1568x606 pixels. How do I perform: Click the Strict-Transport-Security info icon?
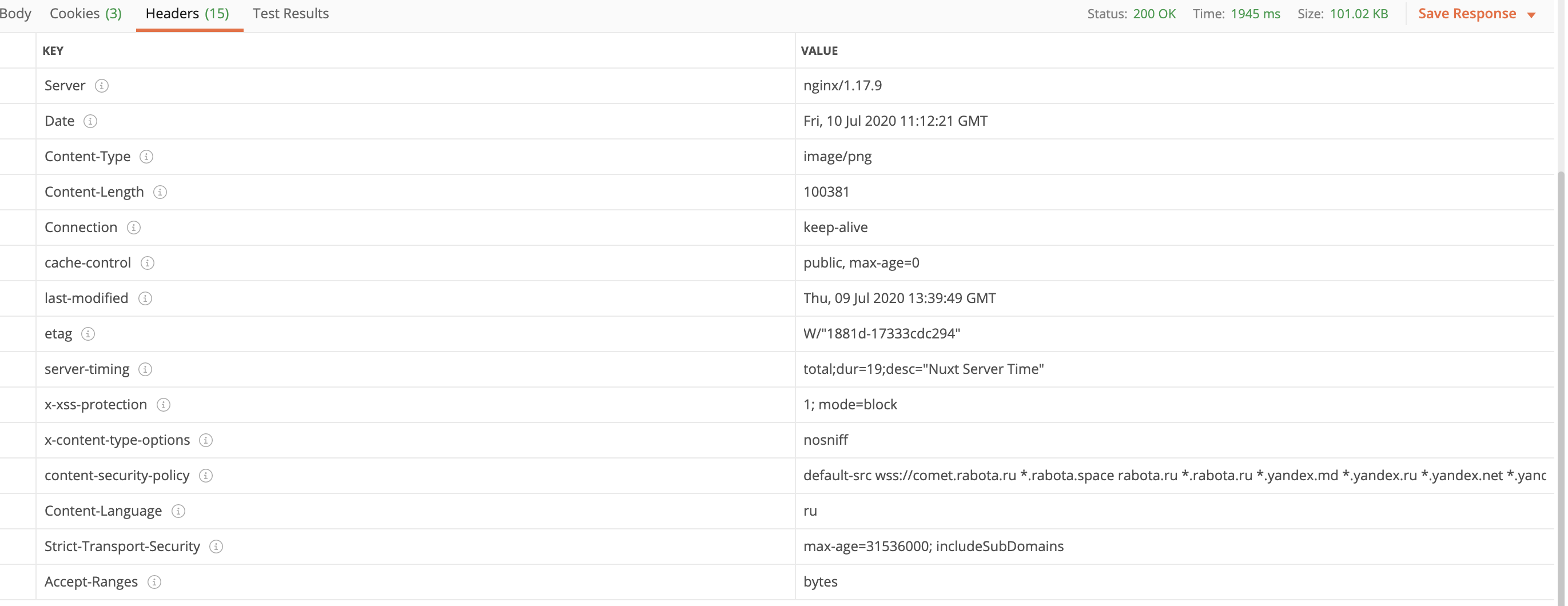tap(216, 547)
